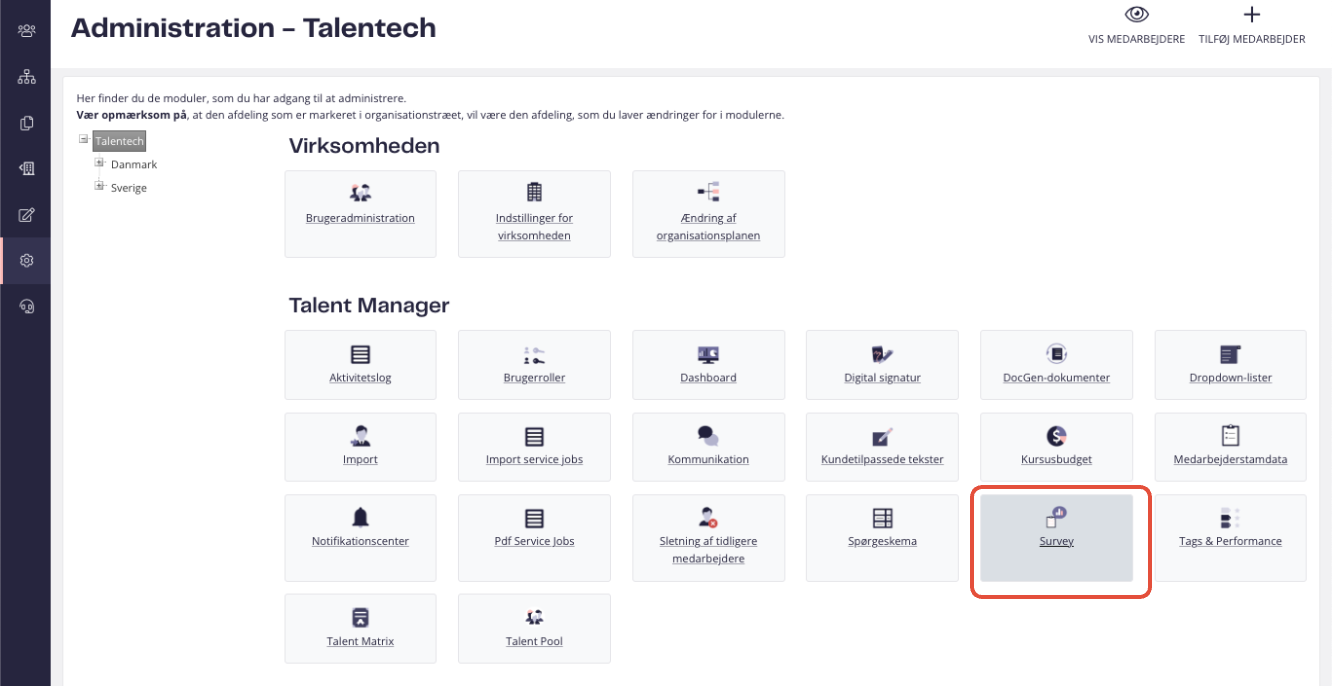Expand the Sverige tree node
The image size is (1332, 686).
(x=100, y=186)
